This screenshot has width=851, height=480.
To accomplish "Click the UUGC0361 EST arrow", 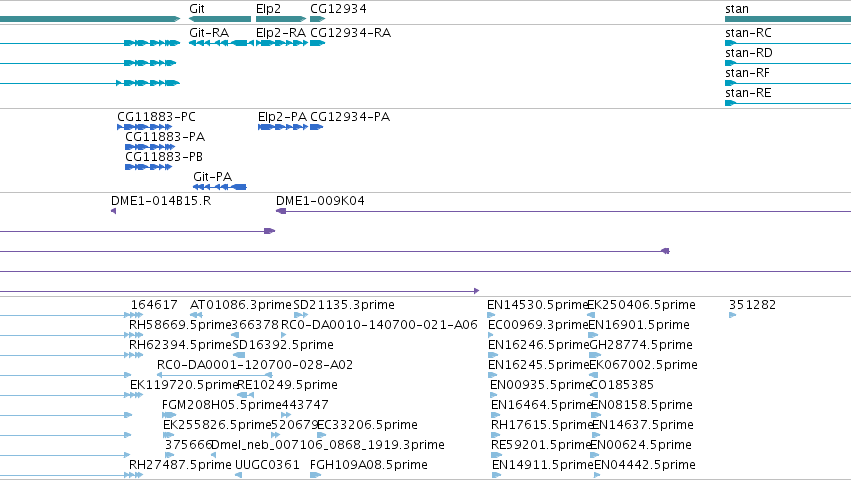I will click(238, 475).
